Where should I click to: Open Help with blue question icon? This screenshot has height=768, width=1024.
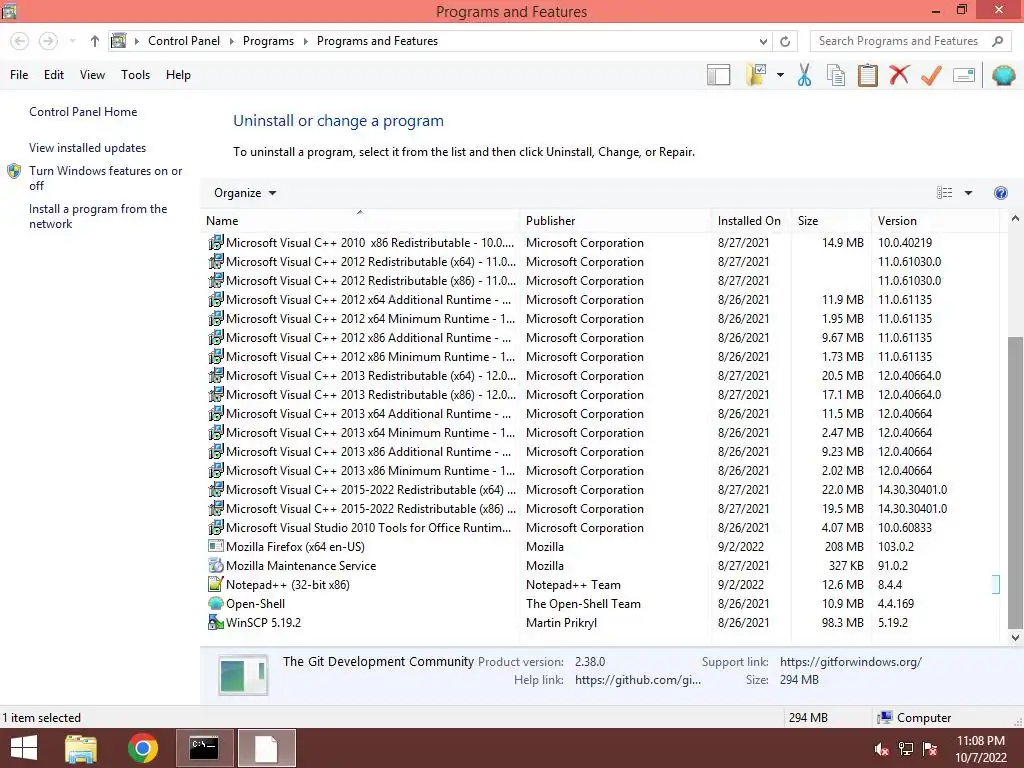pyautogui.click(x=1000, y=193)
